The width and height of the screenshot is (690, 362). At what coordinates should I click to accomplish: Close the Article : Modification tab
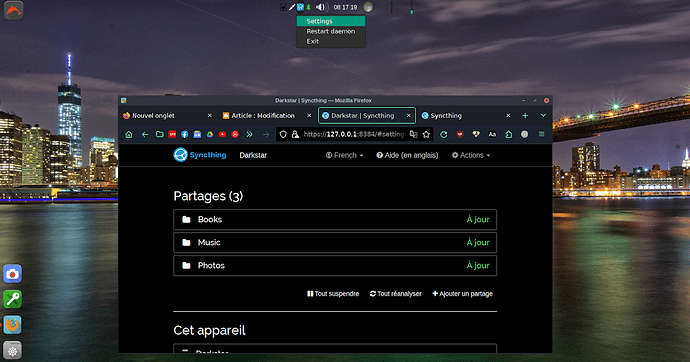[309, 116]
